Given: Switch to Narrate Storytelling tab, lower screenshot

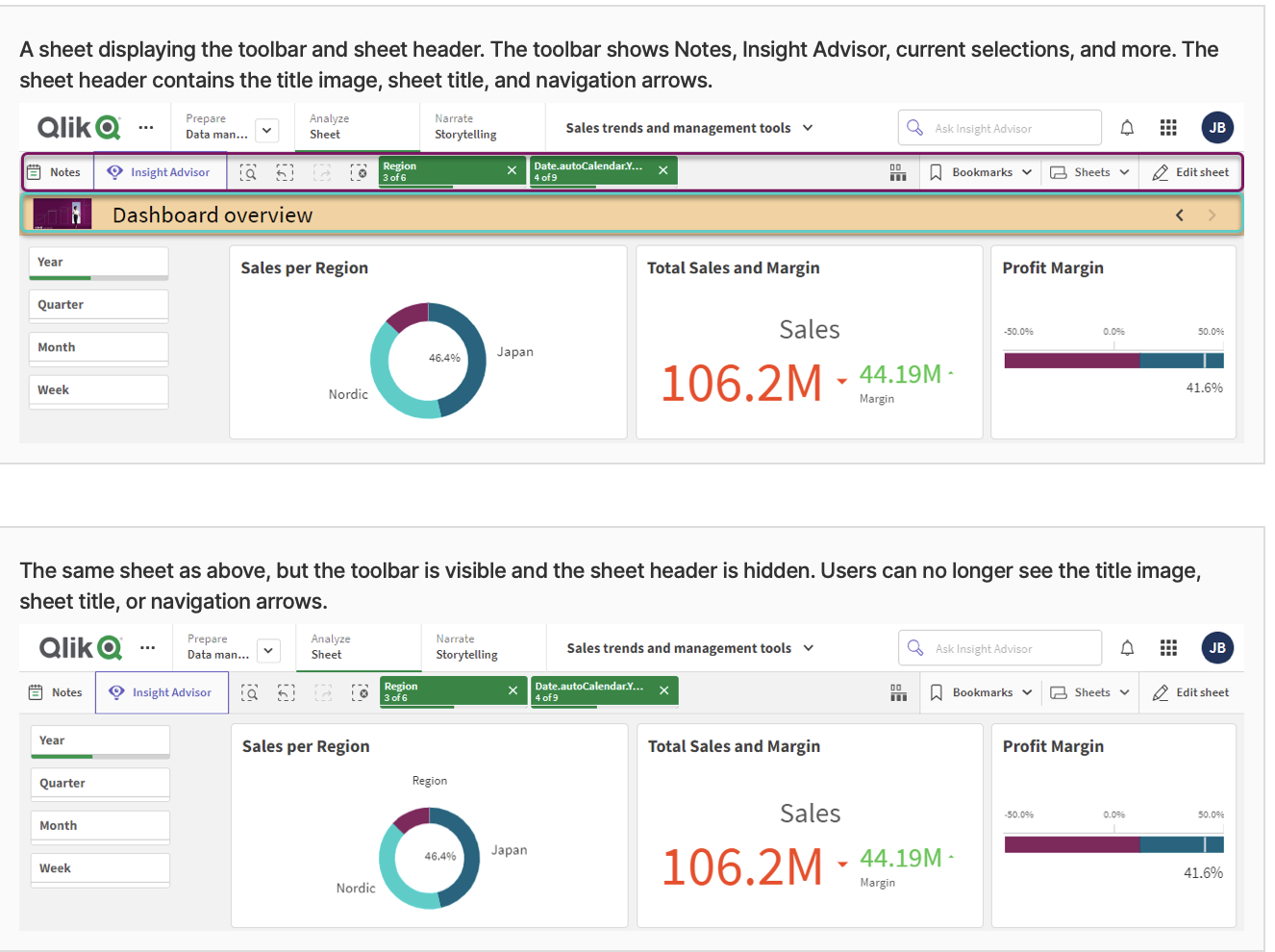Looking at the screenshot, I should click(x=484, y=647).
